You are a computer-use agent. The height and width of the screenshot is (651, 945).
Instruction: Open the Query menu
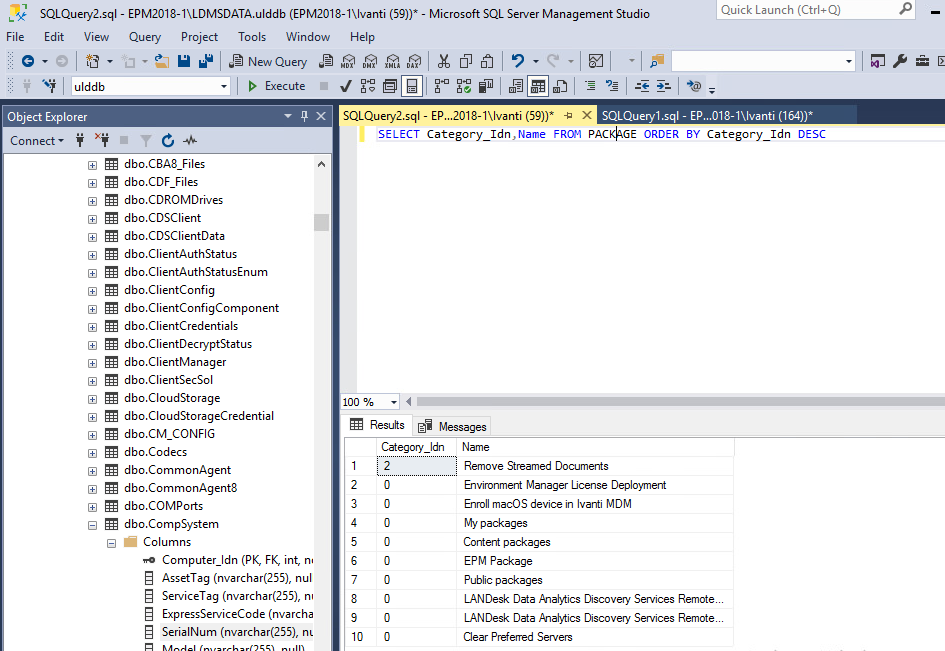coord(144,37)
